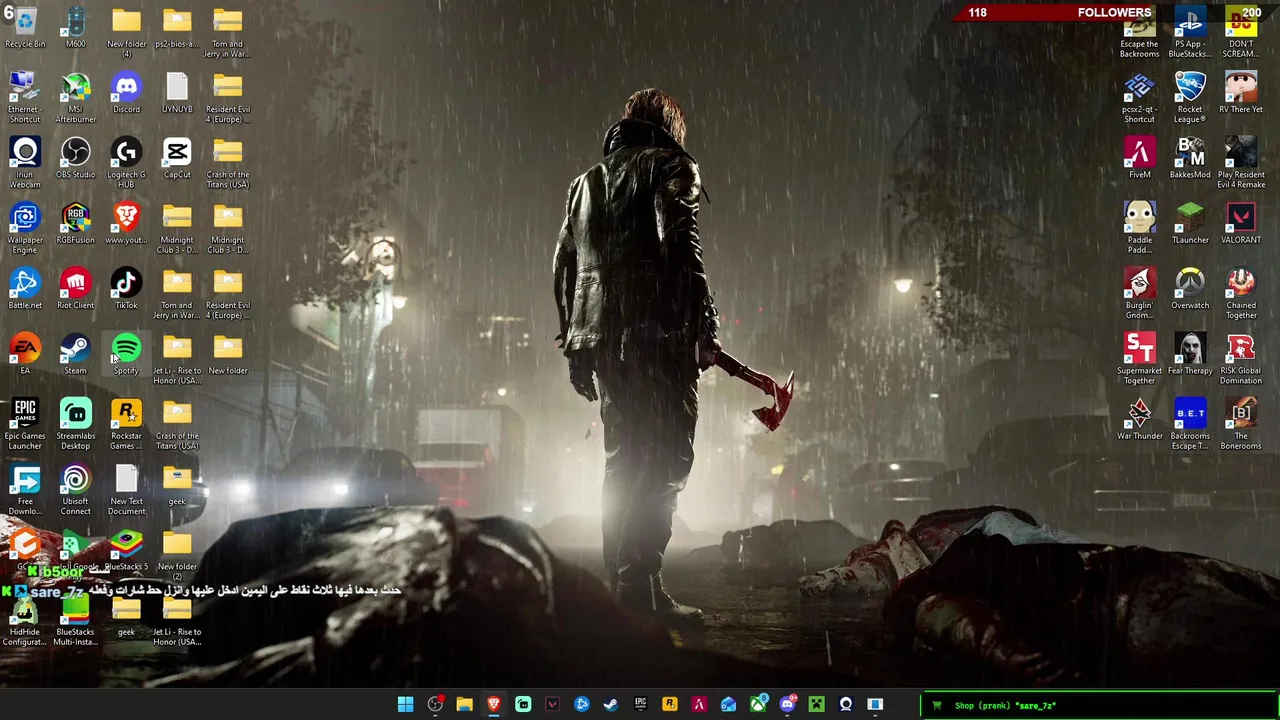Viewport: 1280px width, 720px height.
Task: Open The Boneroom shortcut
Action: click(1241, 424)
